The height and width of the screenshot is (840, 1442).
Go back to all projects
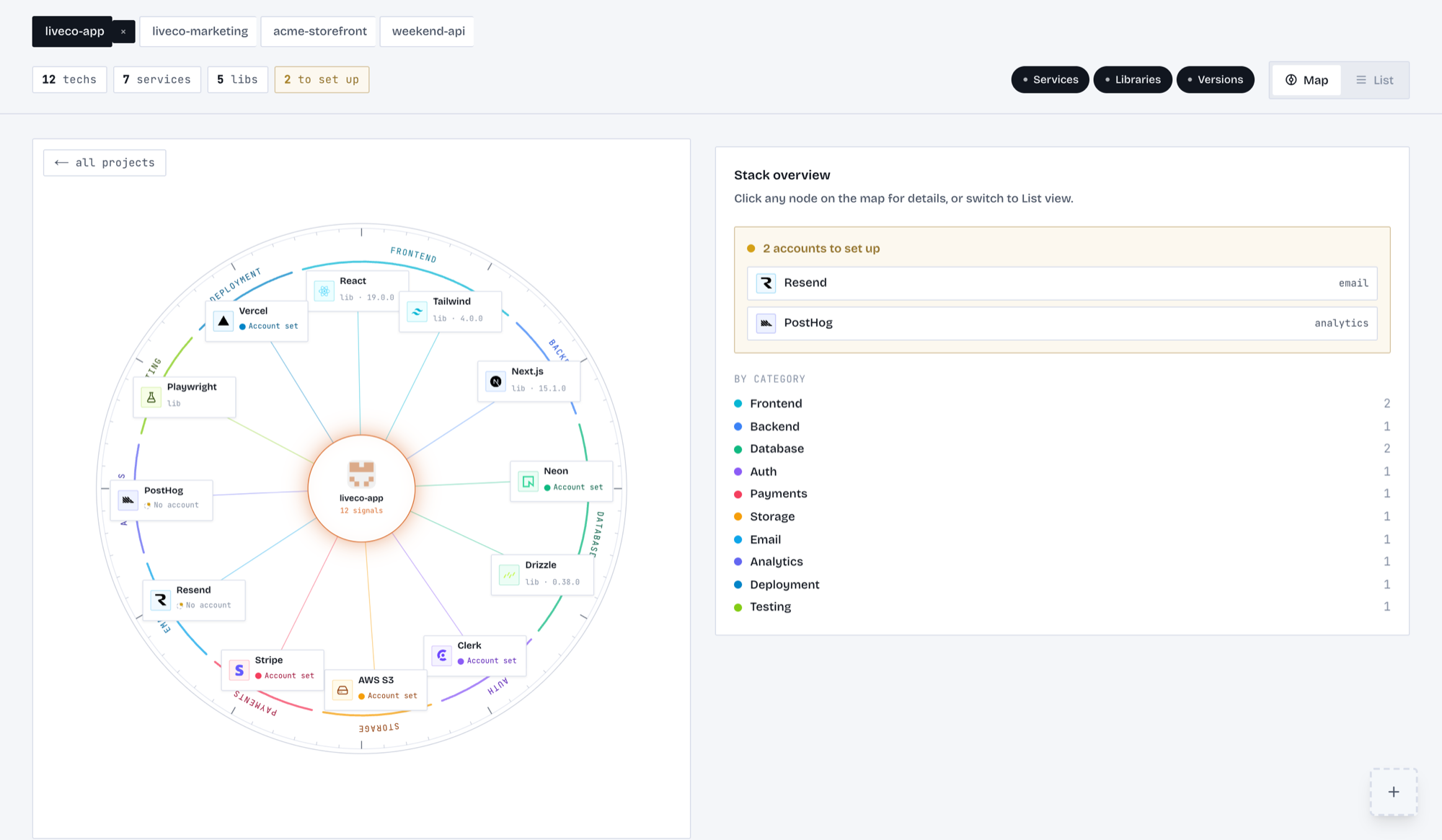105,163
